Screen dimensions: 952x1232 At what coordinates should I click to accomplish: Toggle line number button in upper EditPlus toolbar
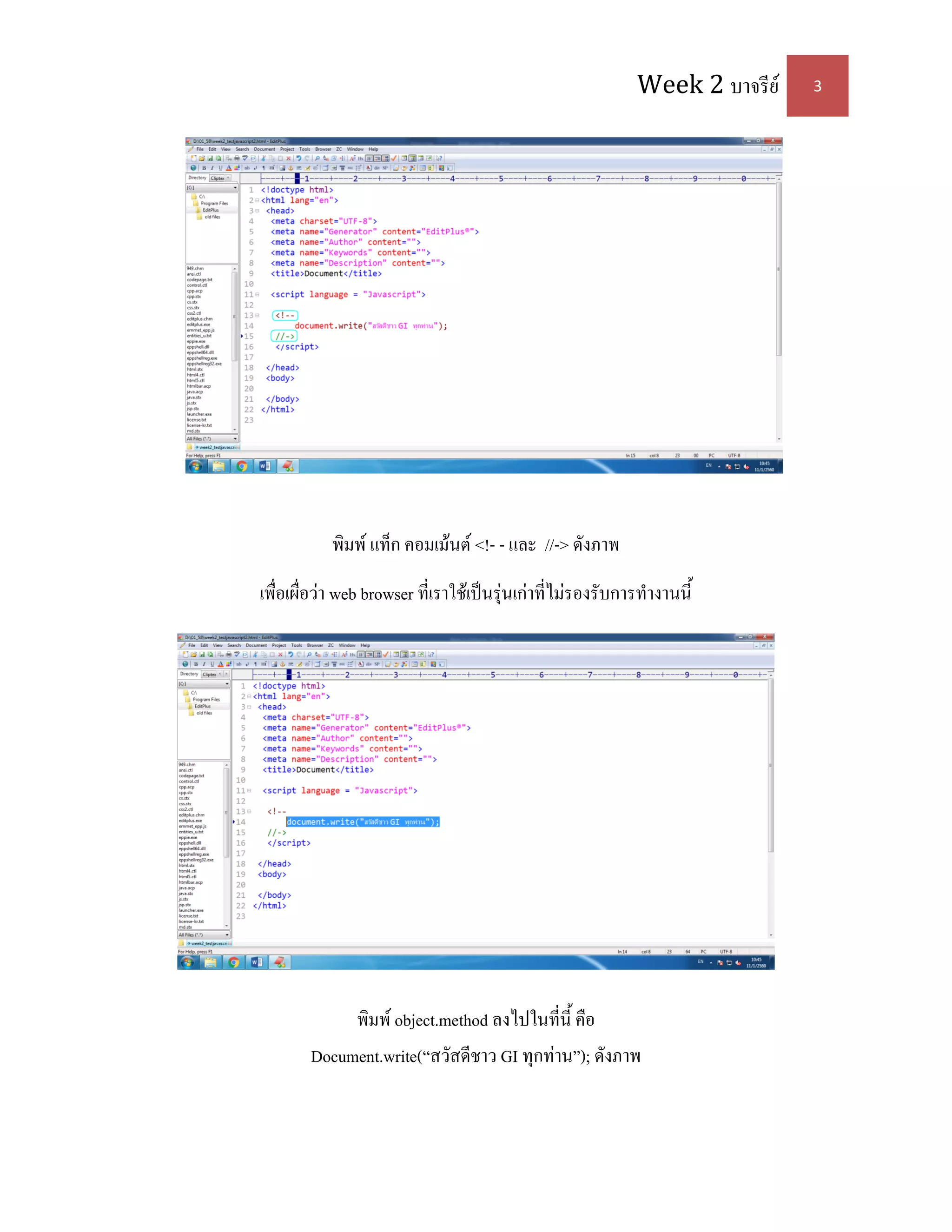(386, 159)
